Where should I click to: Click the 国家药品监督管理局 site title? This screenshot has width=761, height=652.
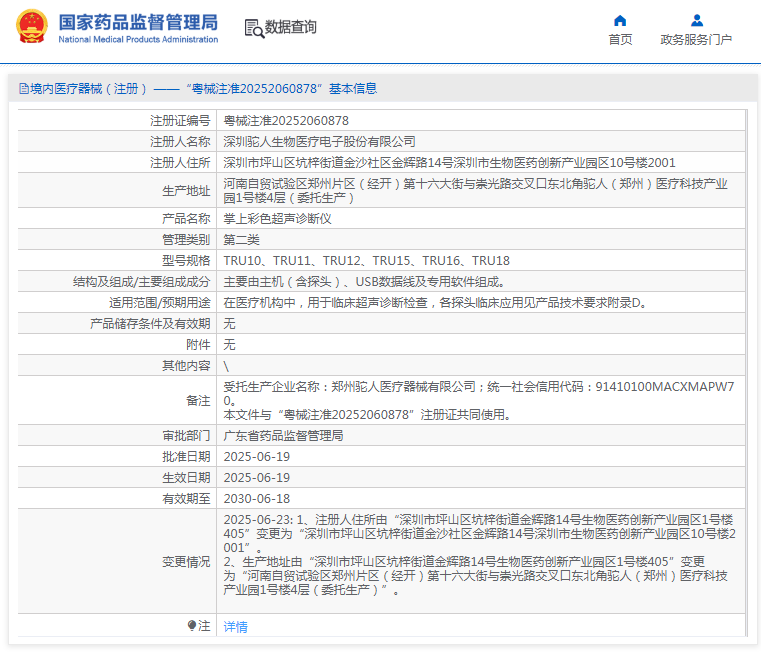[x=138, y=21]
